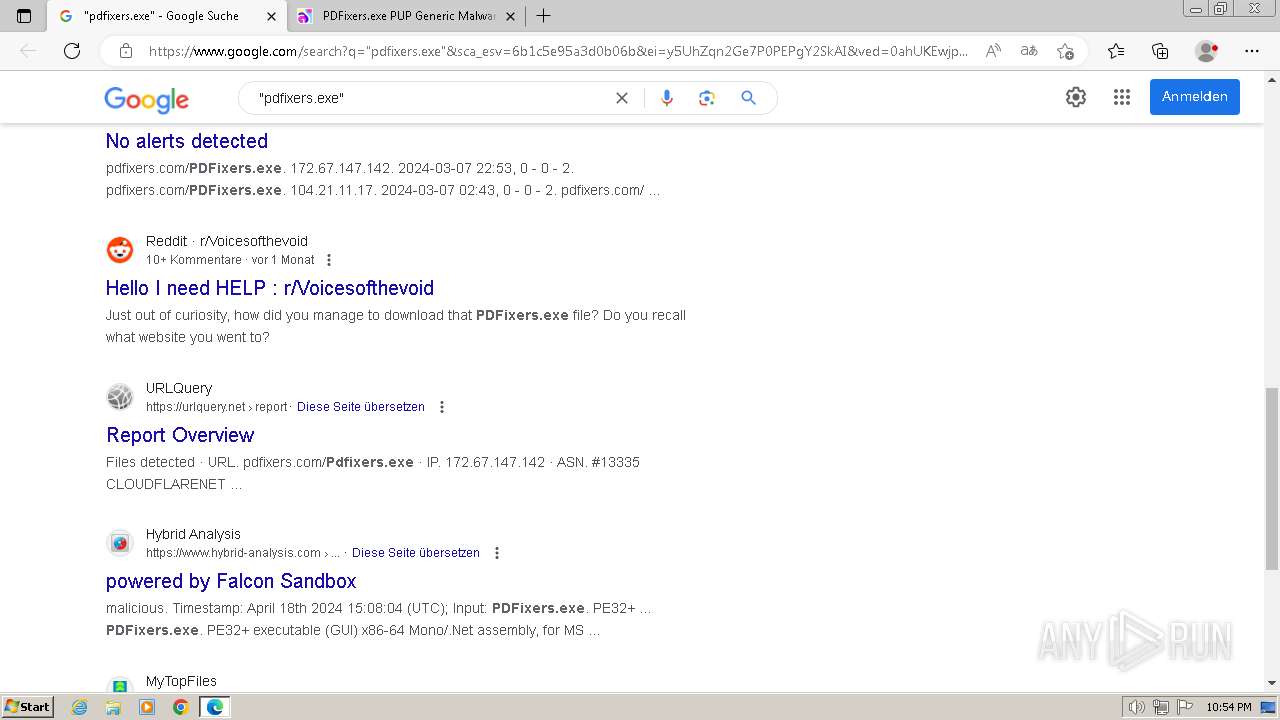
Task: Launch Internet Explorer from taskbar
Action: coord(80,707)
